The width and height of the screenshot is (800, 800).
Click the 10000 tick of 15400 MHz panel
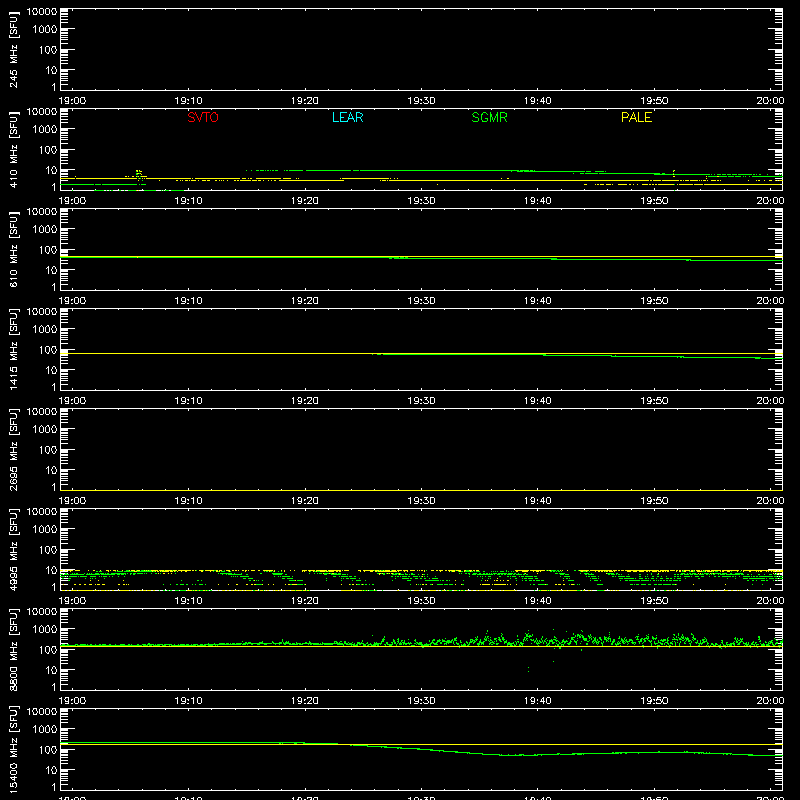(x=42, y=712)
